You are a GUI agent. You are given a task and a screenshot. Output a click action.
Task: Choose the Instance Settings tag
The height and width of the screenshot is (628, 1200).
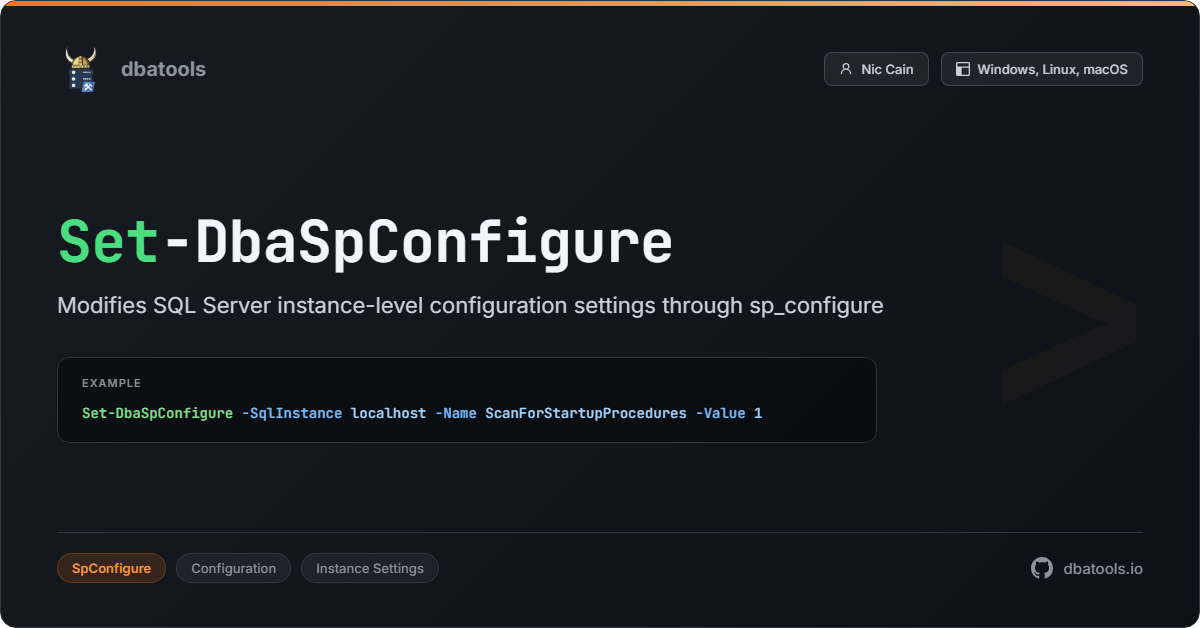(369, 568)
